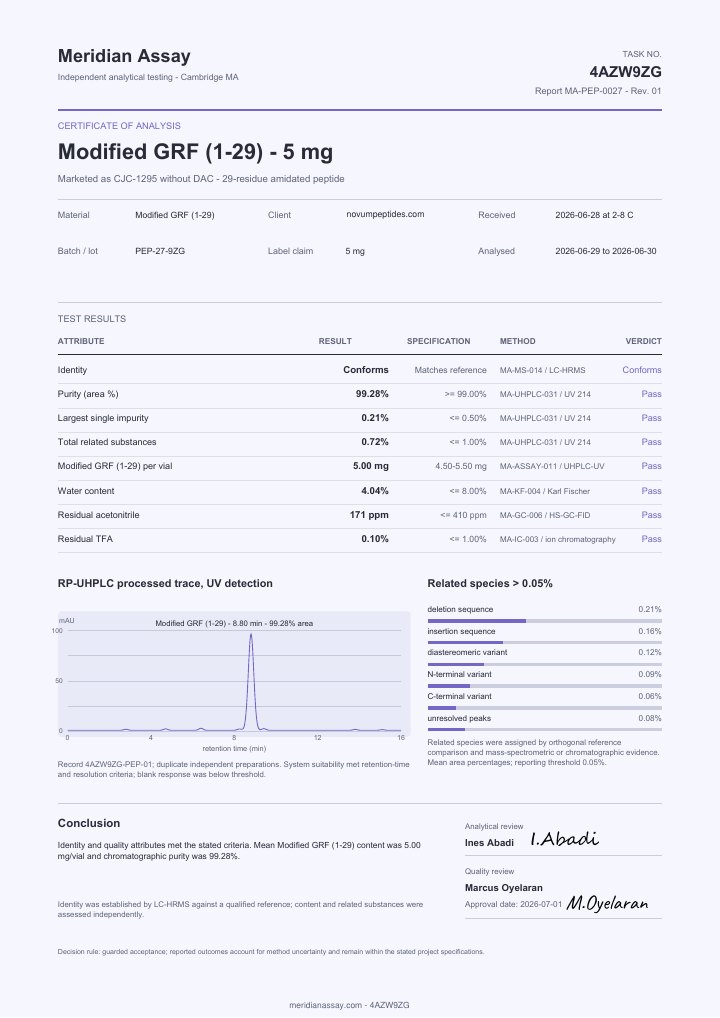Image resolution: width=720 pixels, height=1018 pixels.
Task: Click the M.Oyelaran signature
Action: coord(607,903)
